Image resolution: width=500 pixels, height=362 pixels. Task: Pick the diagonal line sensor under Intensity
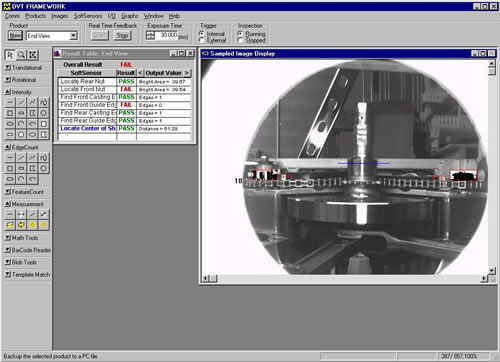click(x=21, y=102)
